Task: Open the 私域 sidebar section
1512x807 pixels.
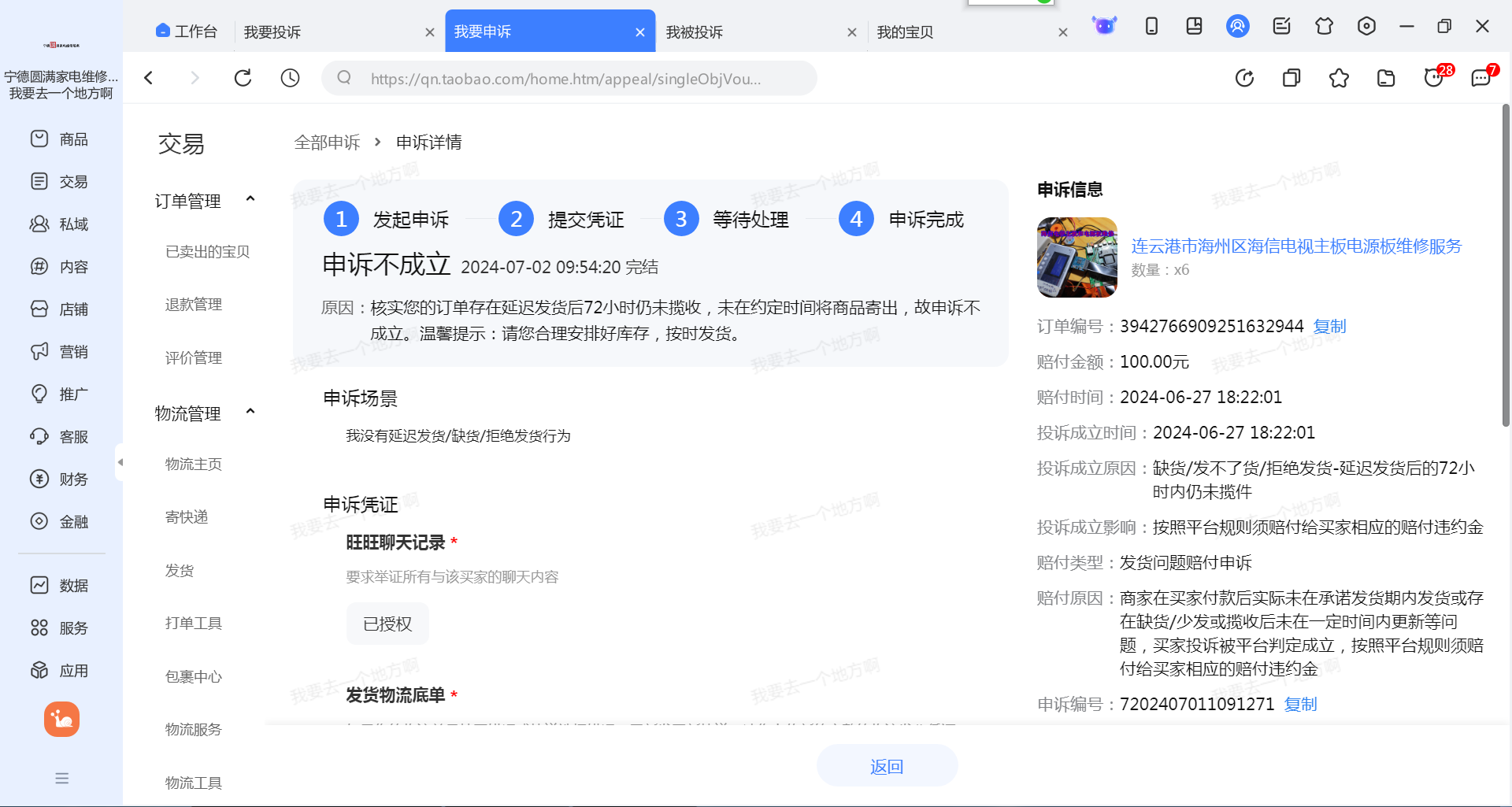Action: [60, 224]
